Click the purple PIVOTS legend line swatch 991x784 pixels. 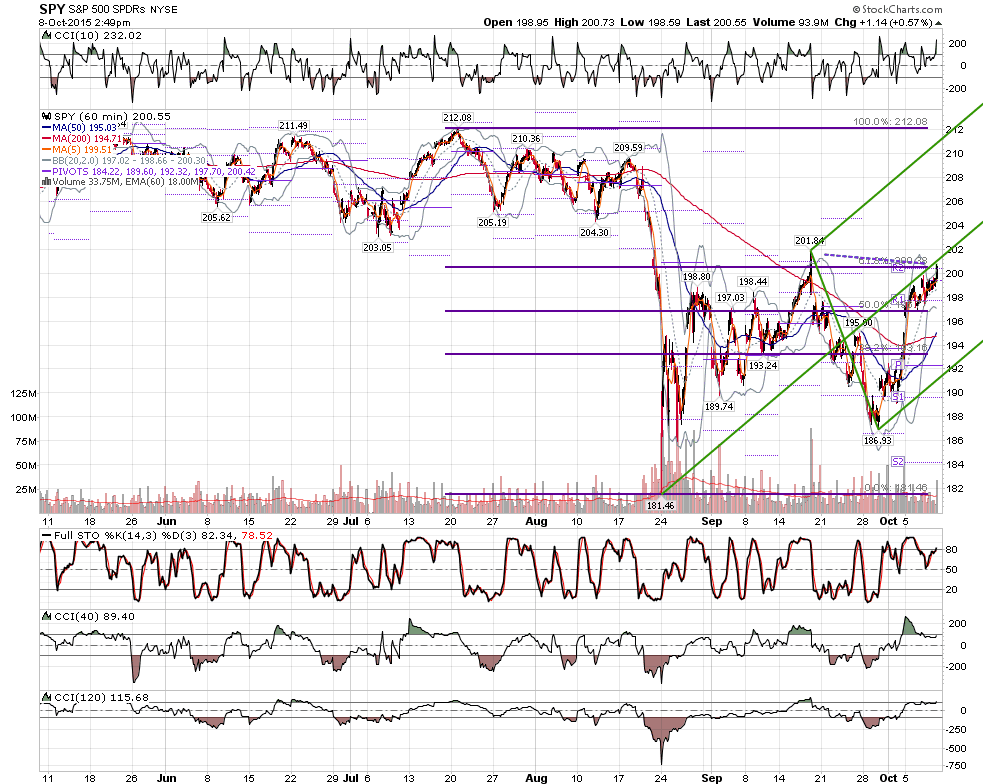(x=46, y=171)
